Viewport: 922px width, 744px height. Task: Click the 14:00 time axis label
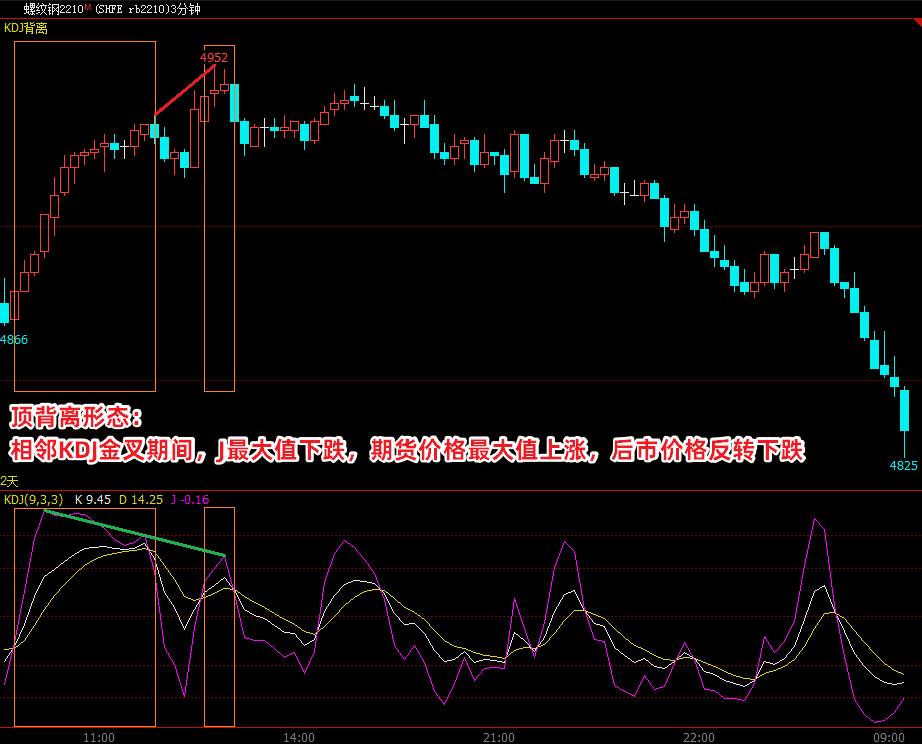click(299, 738)
